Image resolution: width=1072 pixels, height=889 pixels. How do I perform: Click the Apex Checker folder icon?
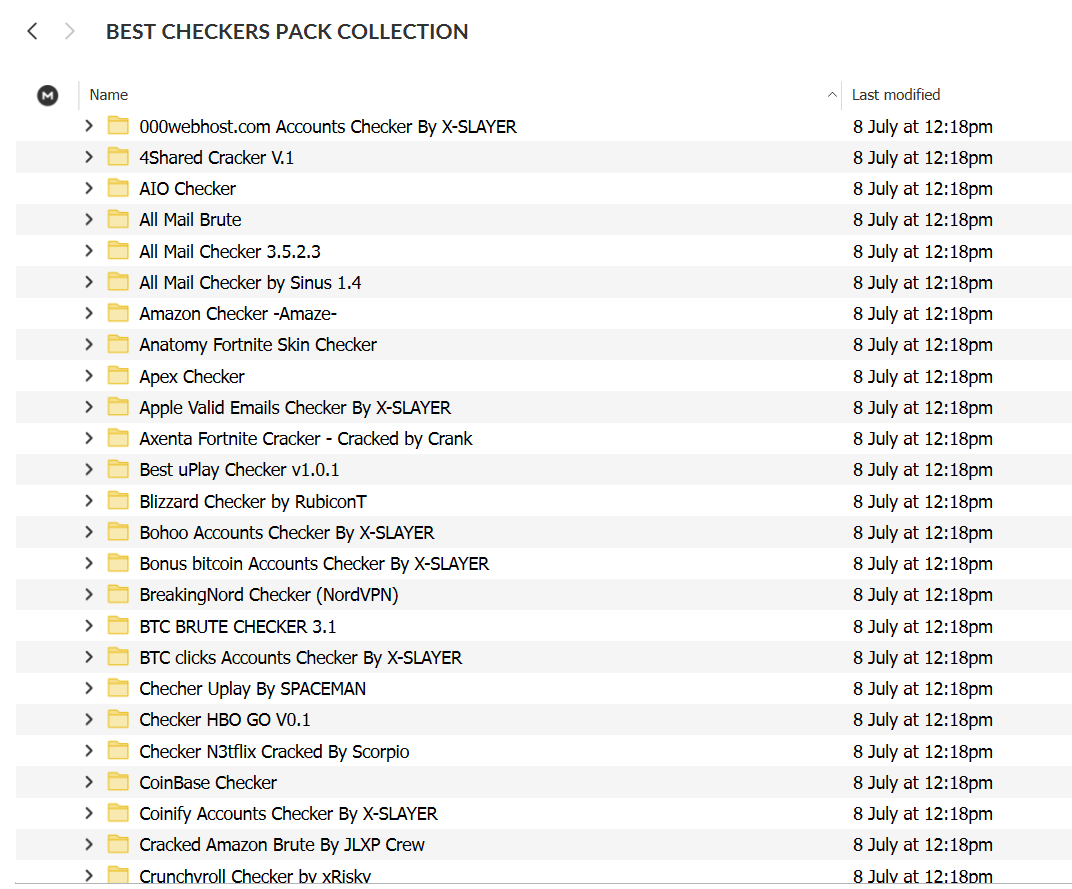tap(118, 375)
